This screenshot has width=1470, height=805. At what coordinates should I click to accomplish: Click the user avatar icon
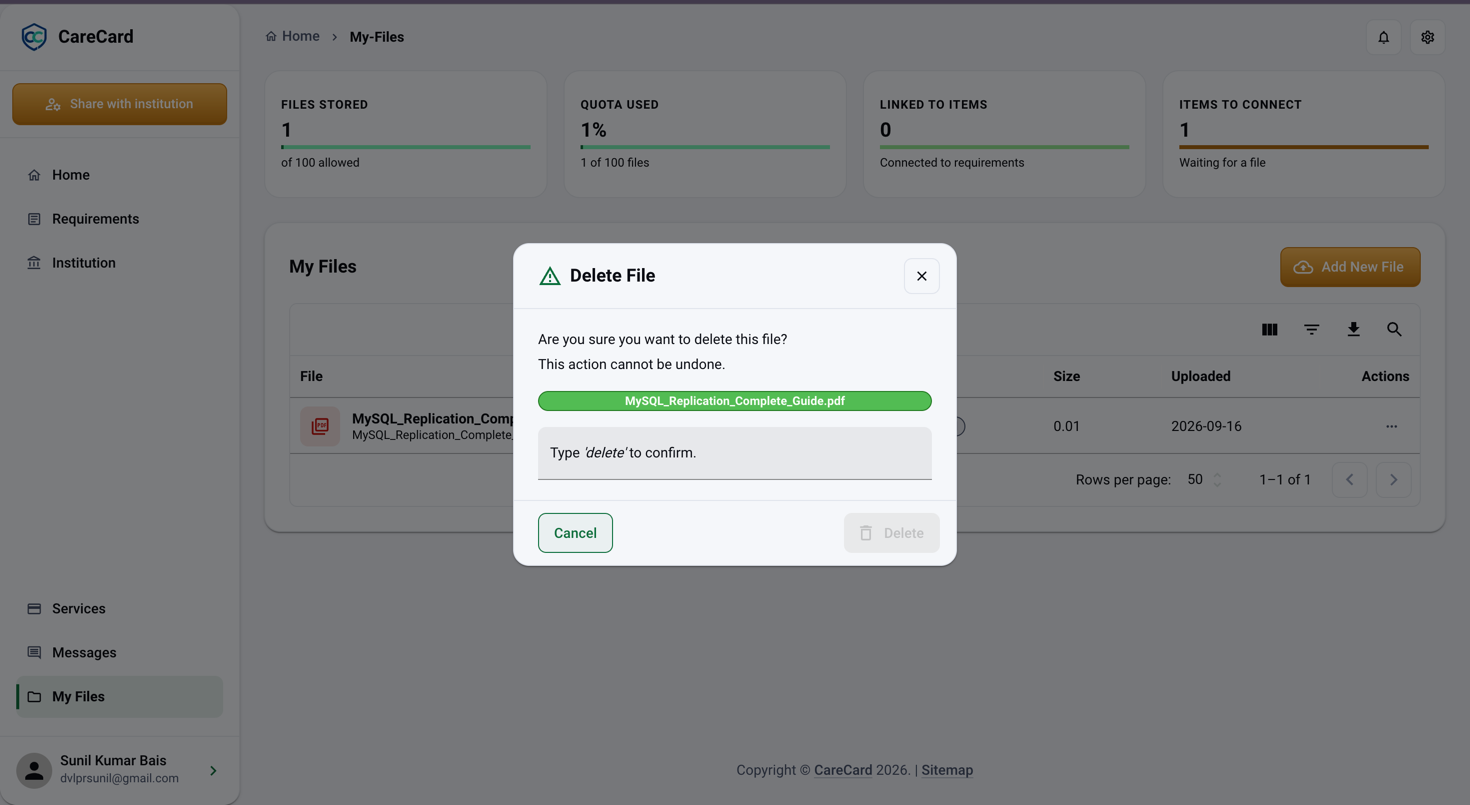(34, 770)
